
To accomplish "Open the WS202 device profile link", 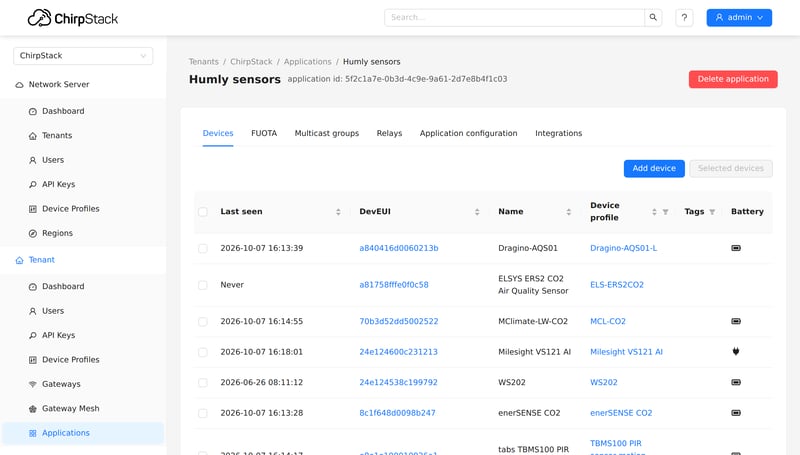I will click(x=604, y=383).
